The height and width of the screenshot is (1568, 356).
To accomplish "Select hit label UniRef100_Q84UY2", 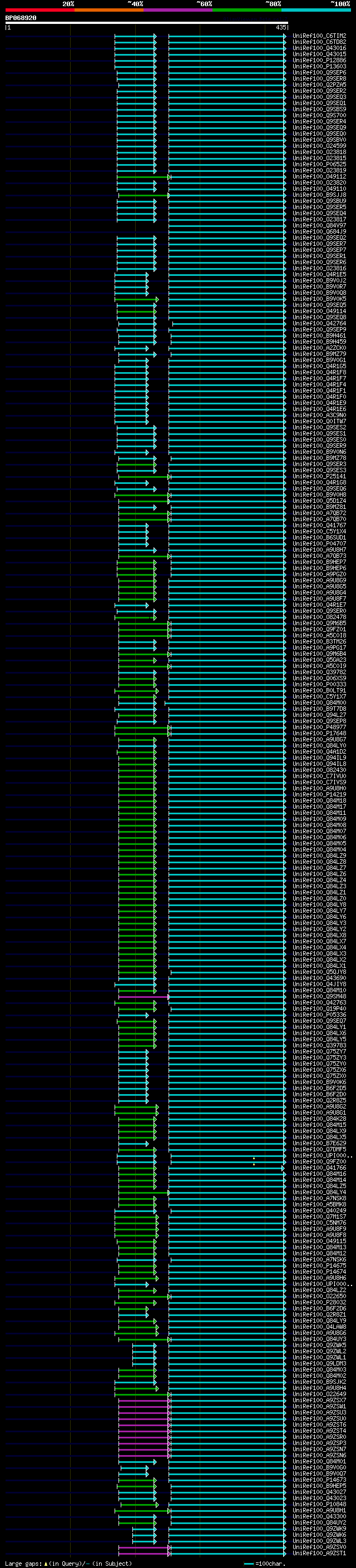I will [x=319, y=1522].
